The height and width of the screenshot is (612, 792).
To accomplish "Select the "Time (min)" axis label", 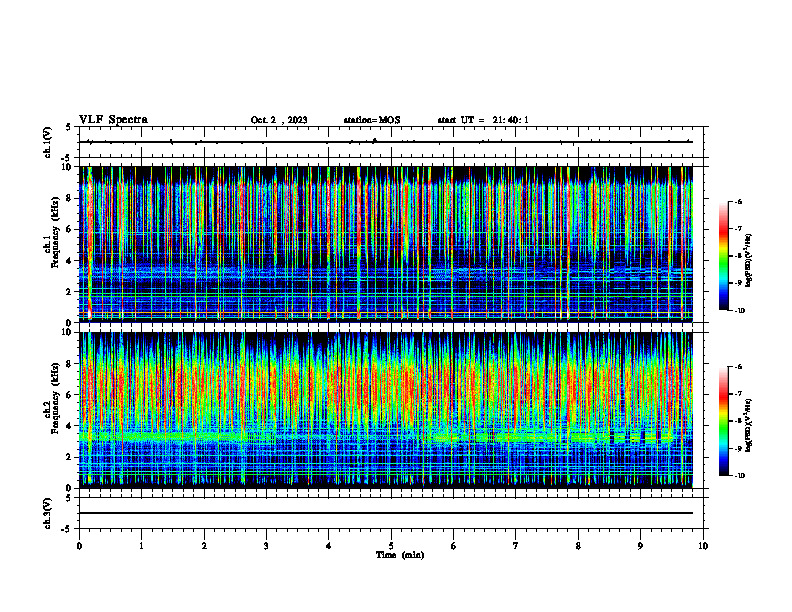I will click(400, 555).
